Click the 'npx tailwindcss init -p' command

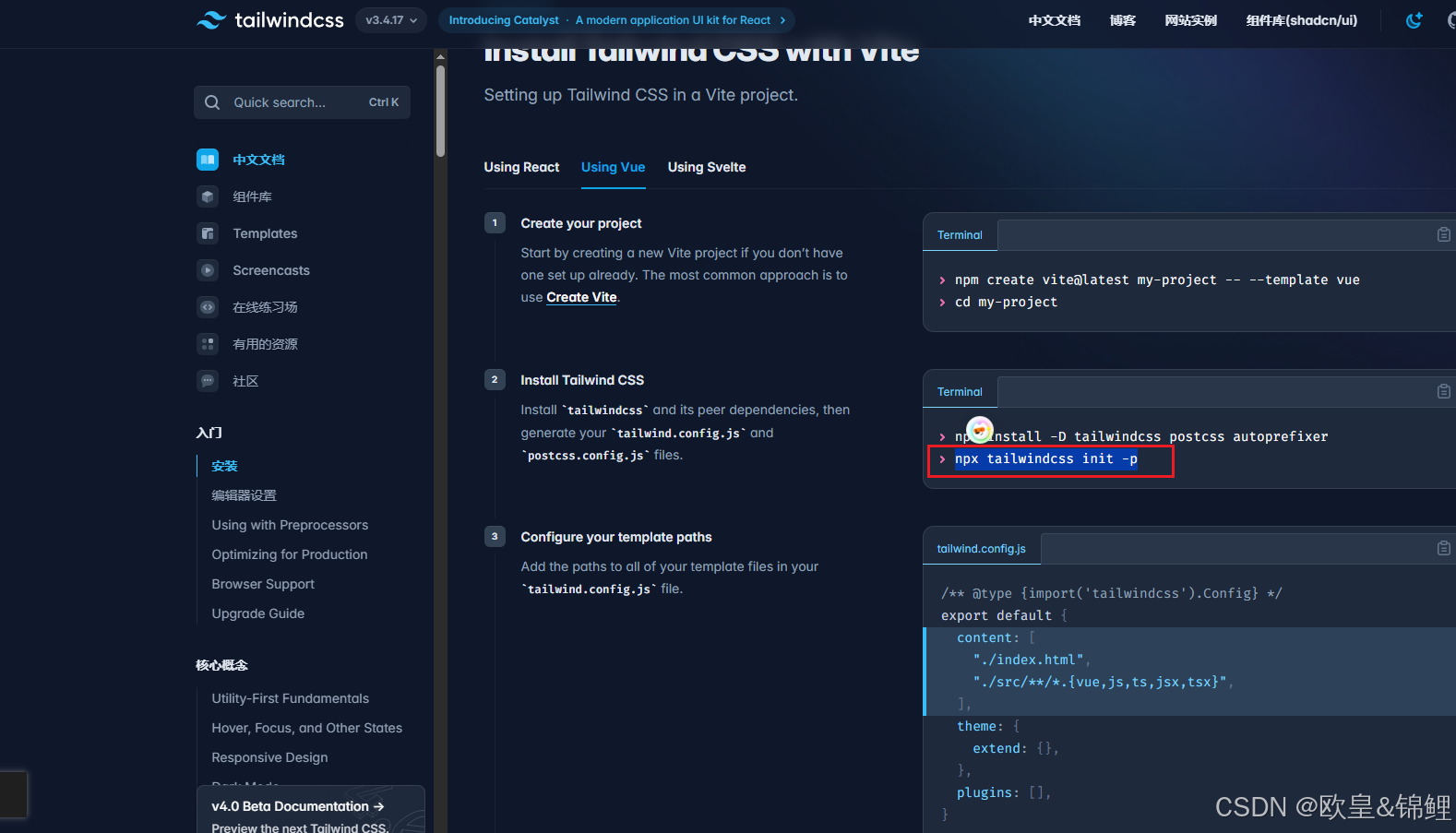coord(1046,458)
